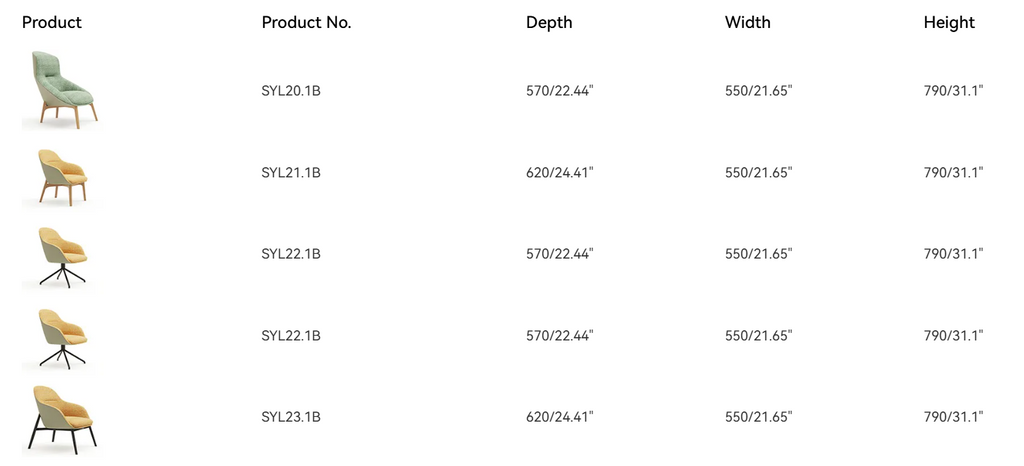
Task: Click the Width column header
Action: coord(748,22)
